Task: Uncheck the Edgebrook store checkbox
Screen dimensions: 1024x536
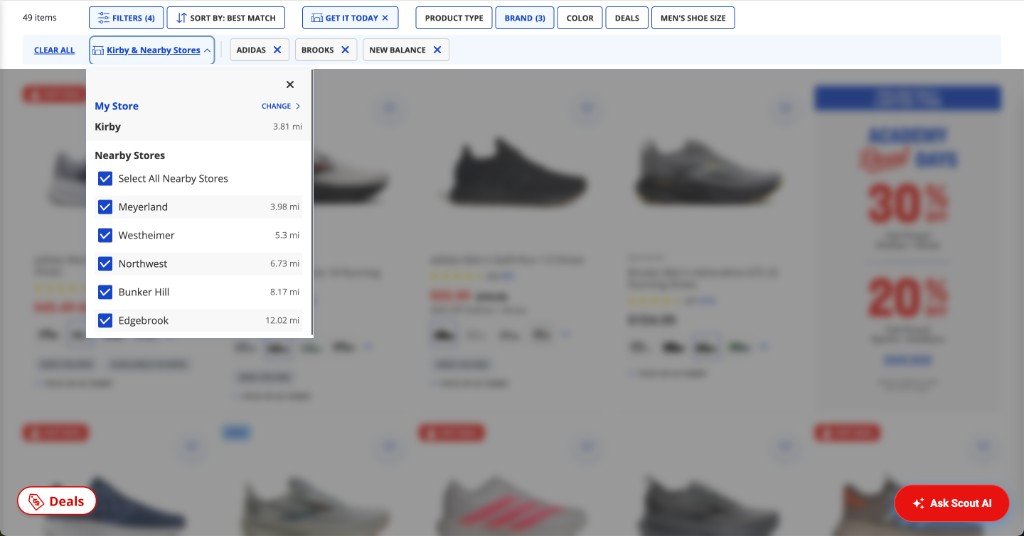Action: [x=104, y=321]
